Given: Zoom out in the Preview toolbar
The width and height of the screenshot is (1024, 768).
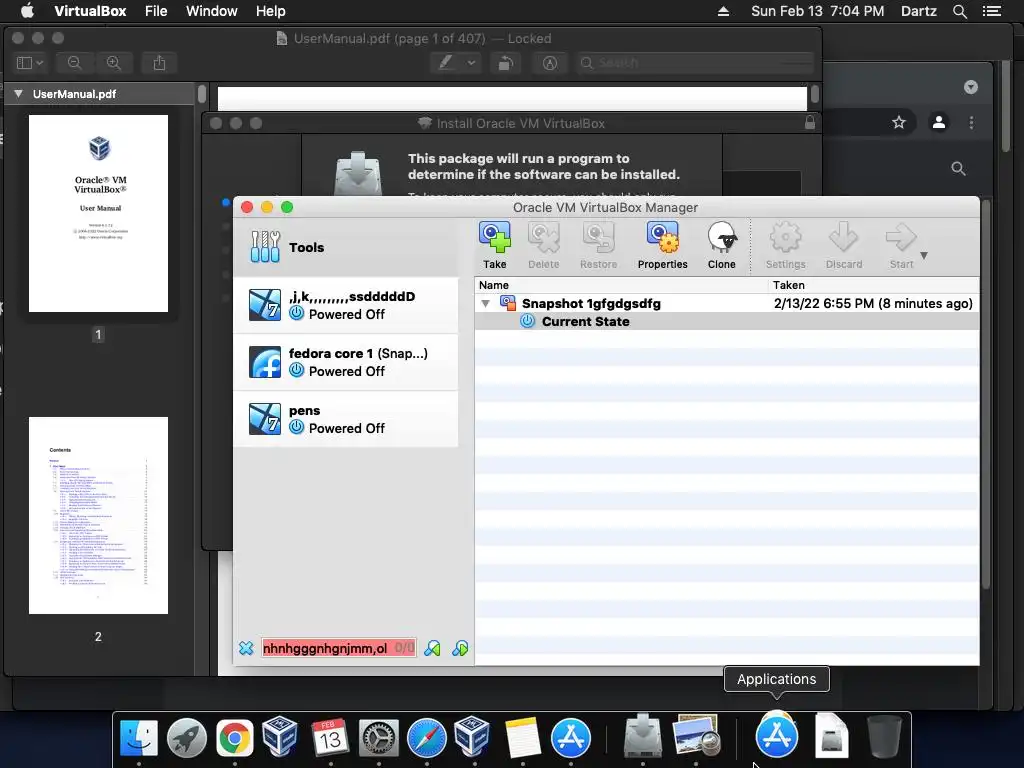Looking at the screenshot, I should pyautogui.click(x=74, y=63).
